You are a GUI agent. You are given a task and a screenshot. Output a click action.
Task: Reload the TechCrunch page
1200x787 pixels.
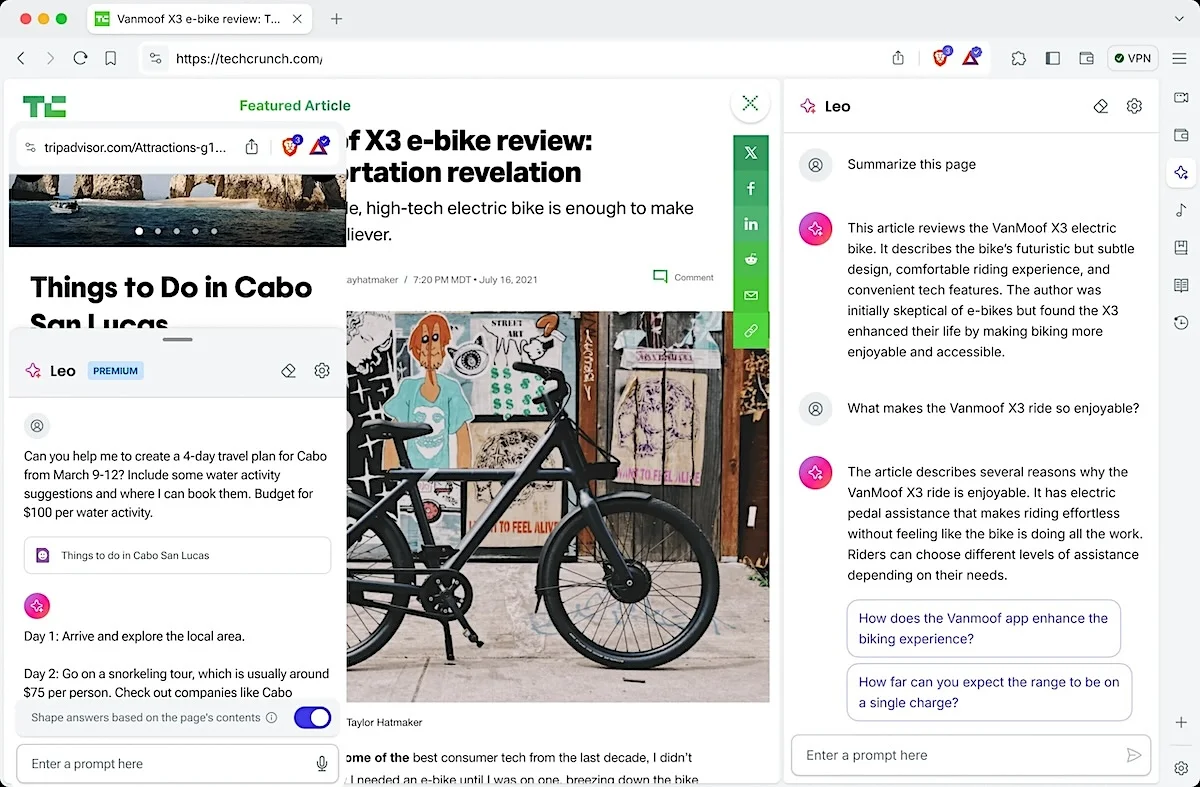pos(81,58)
